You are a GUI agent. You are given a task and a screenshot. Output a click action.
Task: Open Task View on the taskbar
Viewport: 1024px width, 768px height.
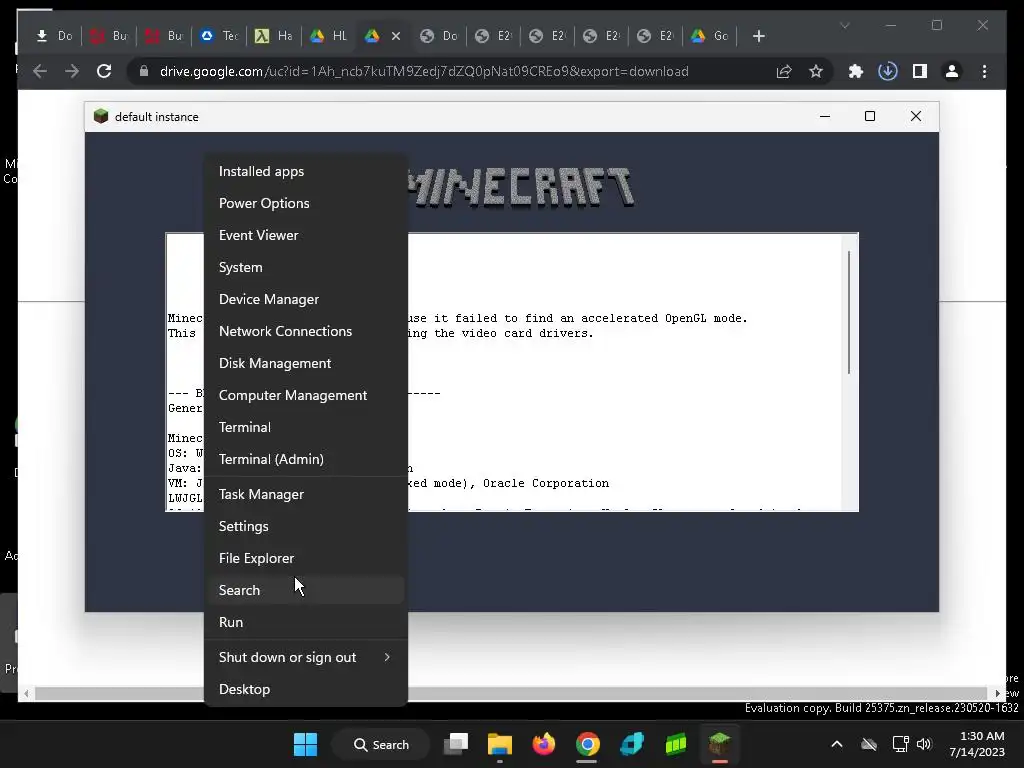click(456, 744)
